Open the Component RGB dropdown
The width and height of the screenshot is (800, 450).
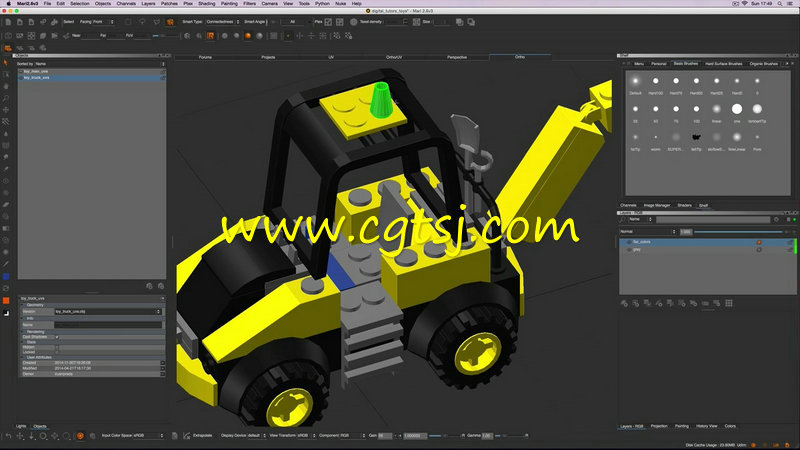point(353,436)
